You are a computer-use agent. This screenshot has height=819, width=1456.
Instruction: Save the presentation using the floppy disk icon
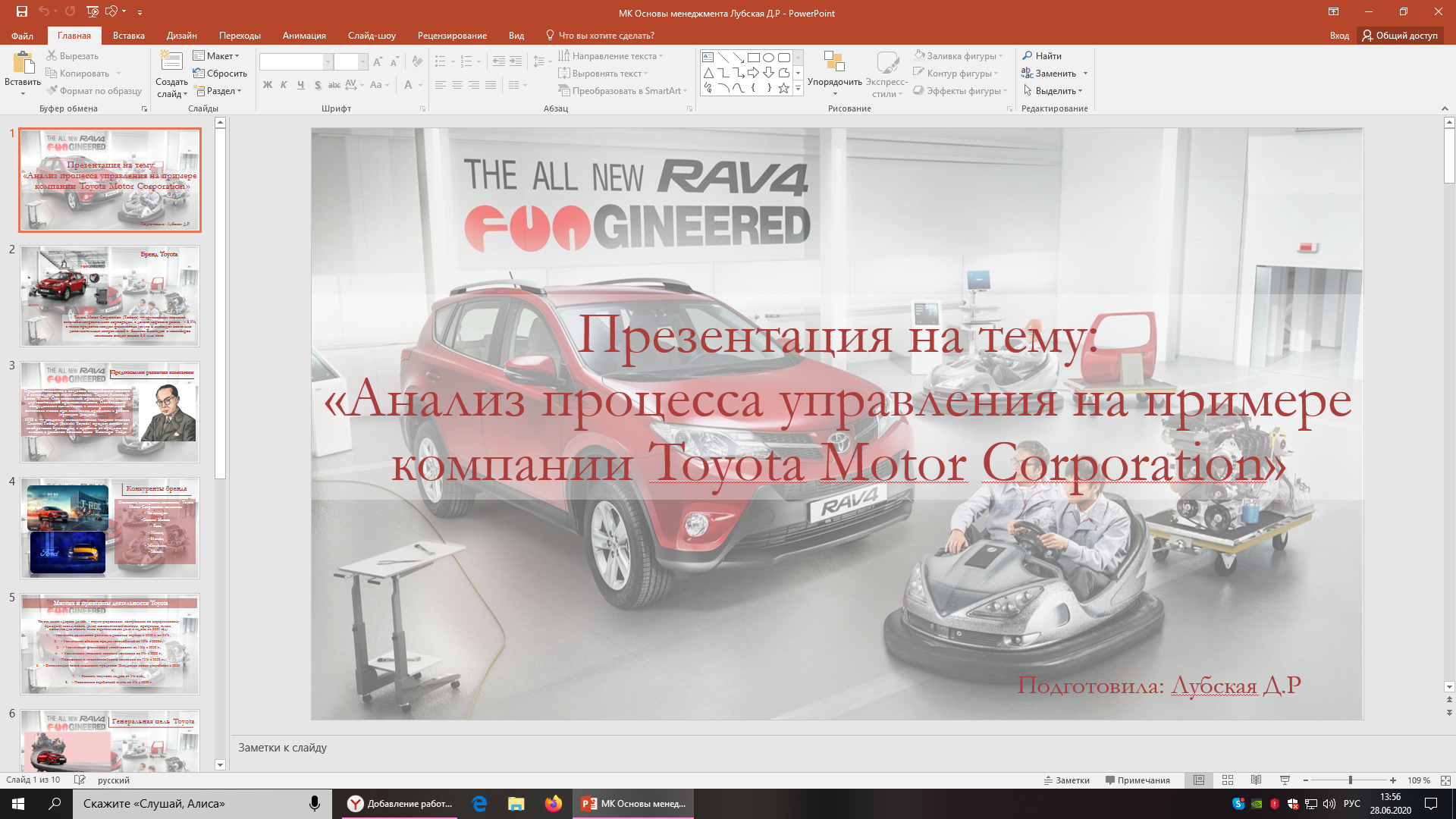point(21,11)
